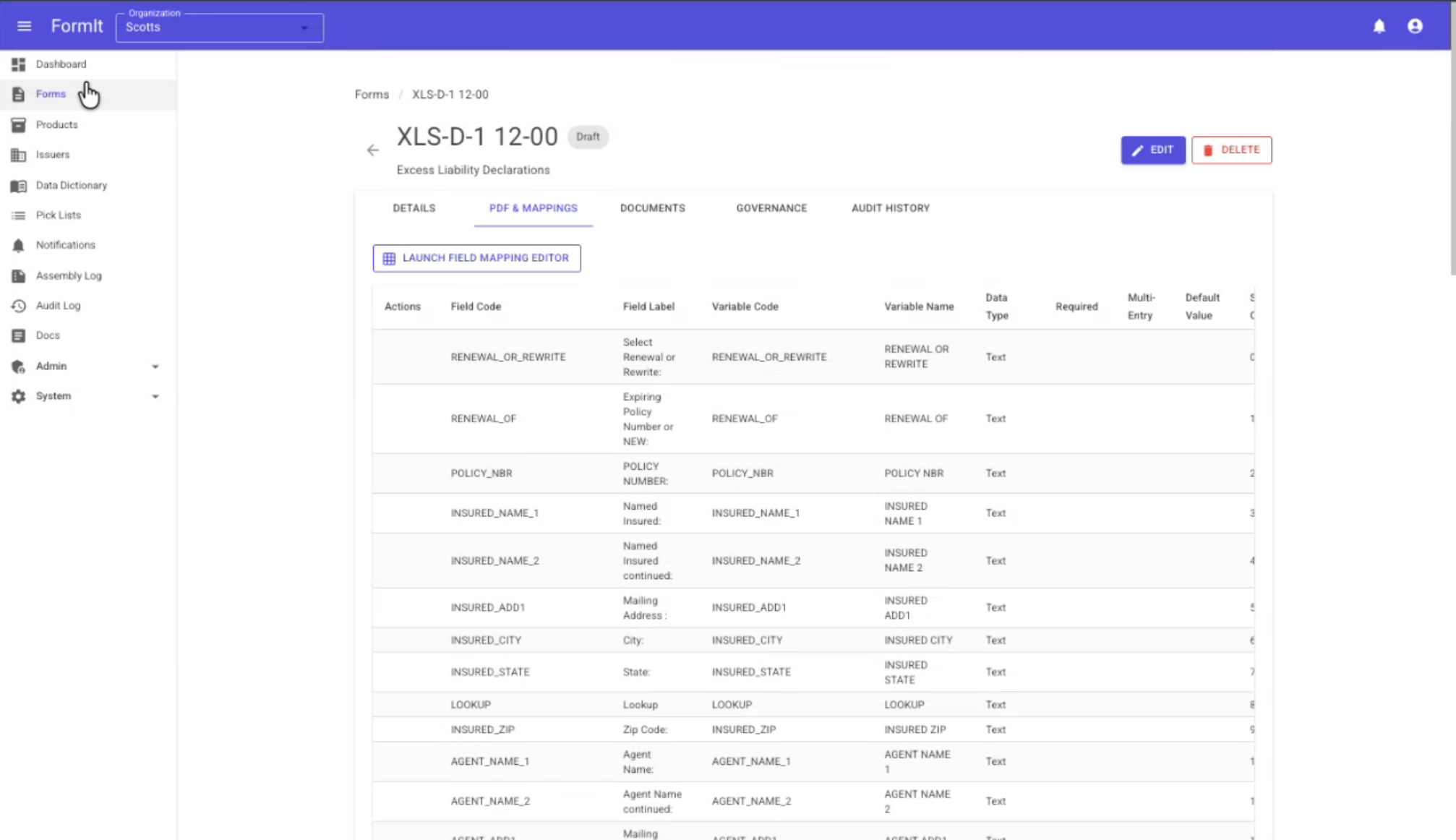Click the Audit Log history icon
This screenshot has width=1456, height=840.
click(x=19, y=306)
